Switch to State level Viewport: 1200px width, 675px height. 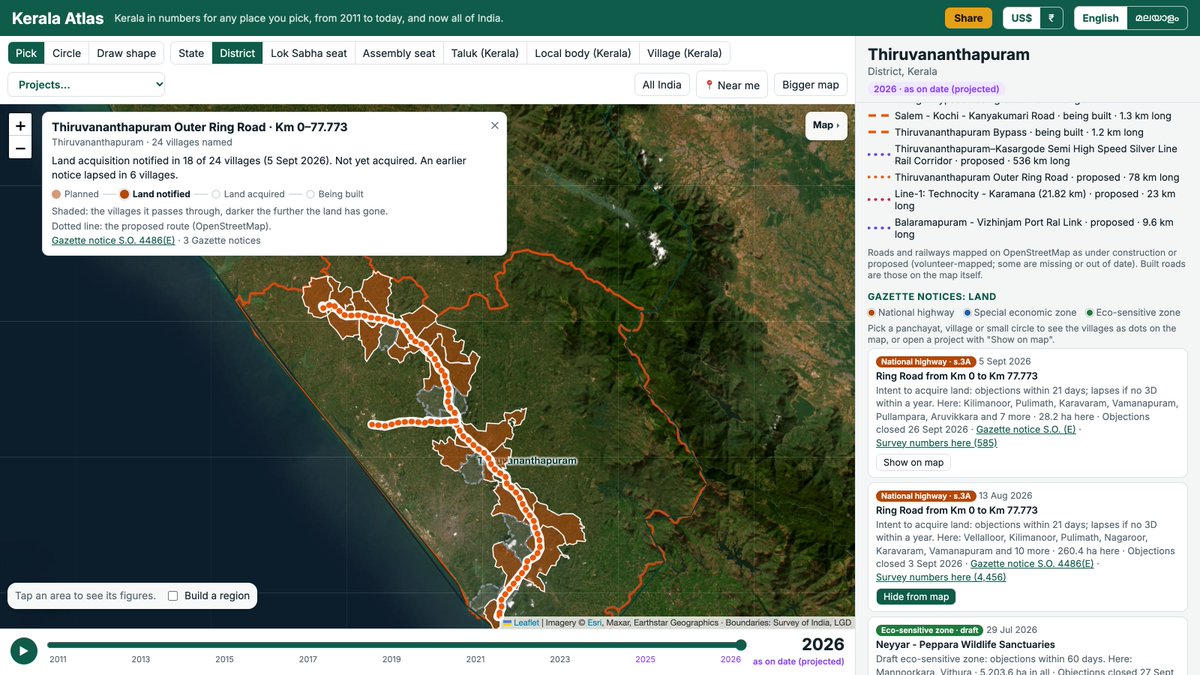pos(191,53)
